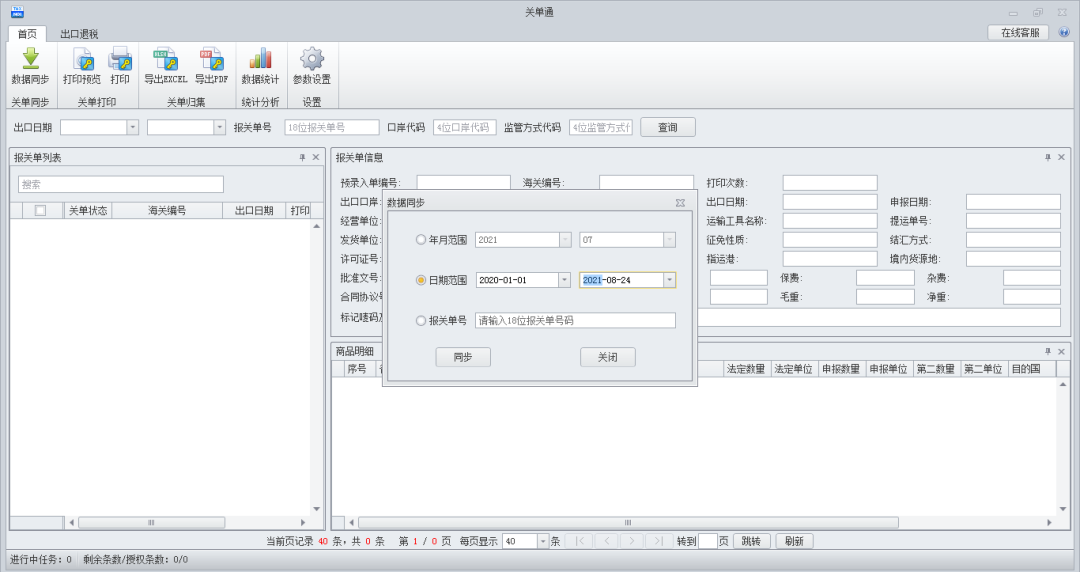Go to first page navigation arrow

[580, 541]
